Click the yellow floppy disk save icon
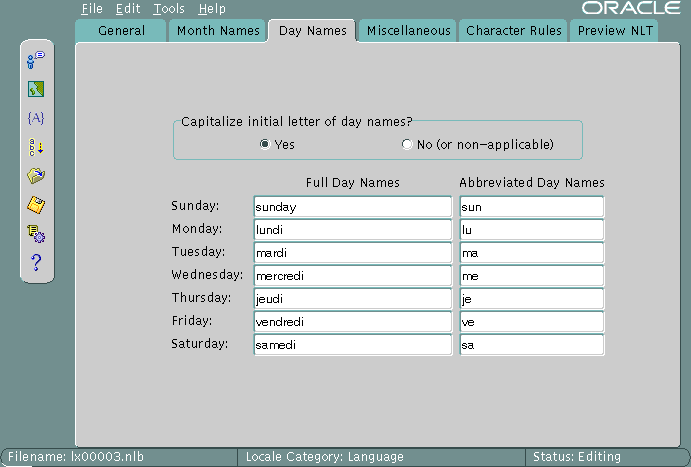Image resolution: width=691 pixels, height=467 pixels. [36, 205]
